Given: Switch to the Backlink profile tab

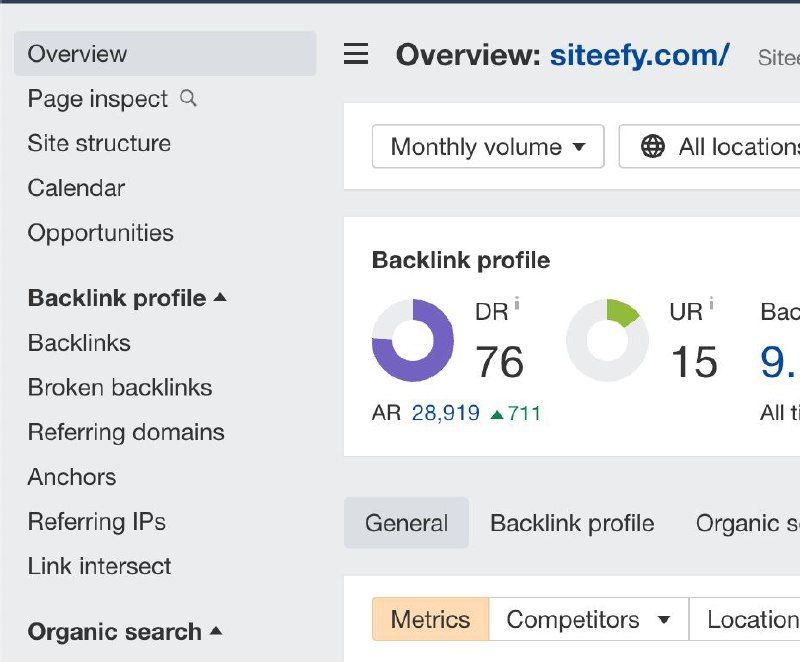Looking at the screenshot, I should 572,523.
